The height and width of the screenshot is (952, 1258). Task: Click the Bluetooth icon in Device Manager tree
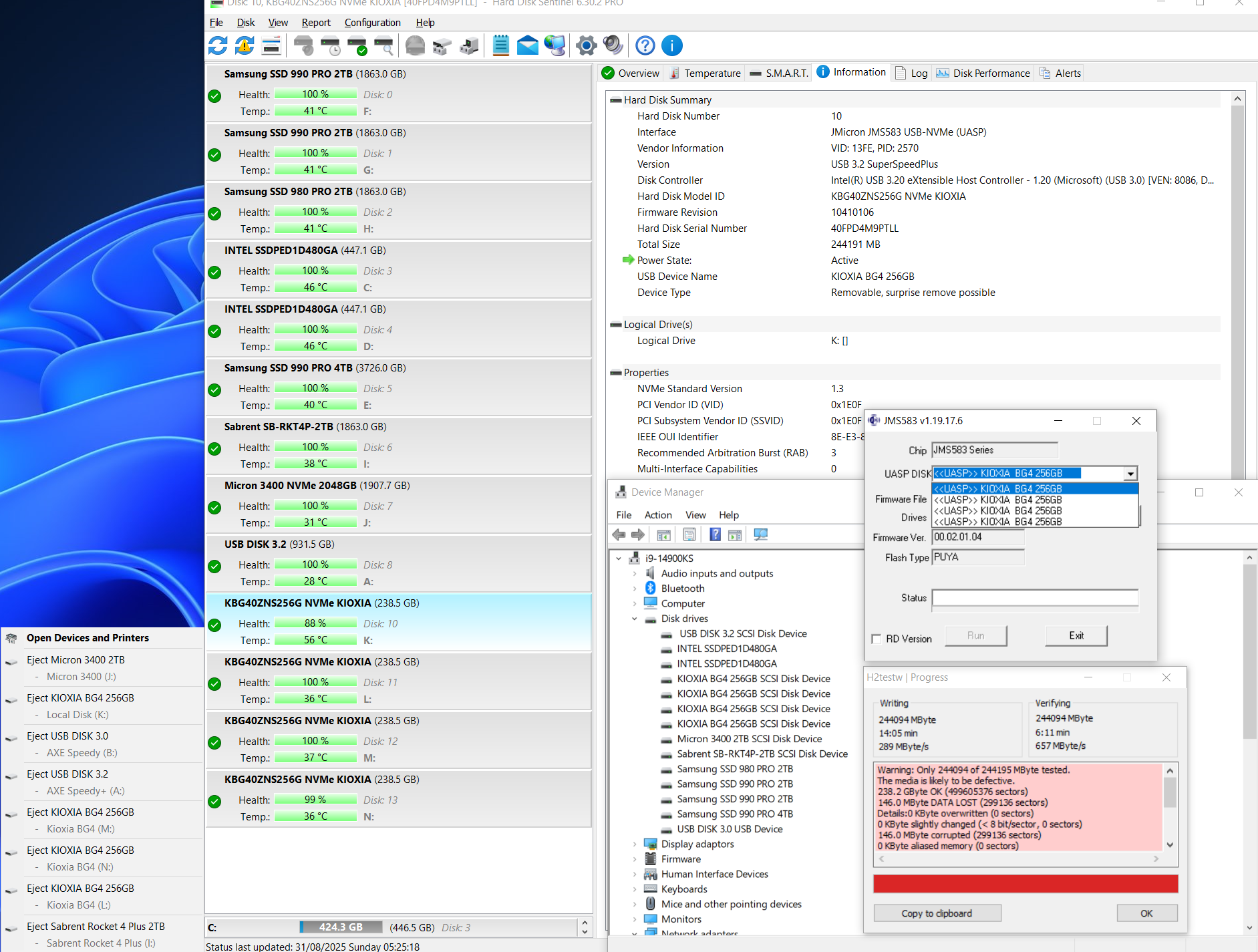tap(651, 588)
